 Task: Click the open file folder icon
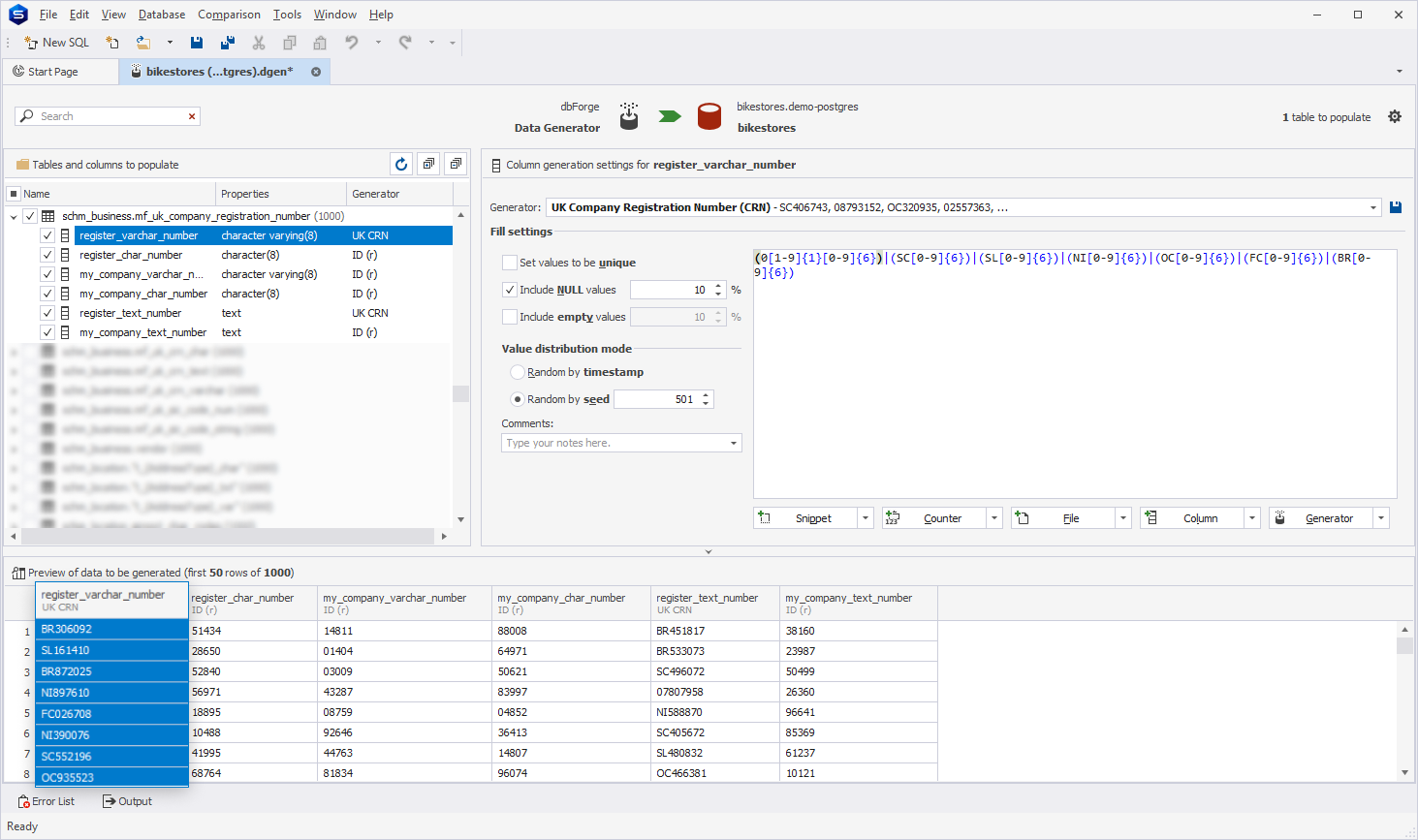click(143, 43)
